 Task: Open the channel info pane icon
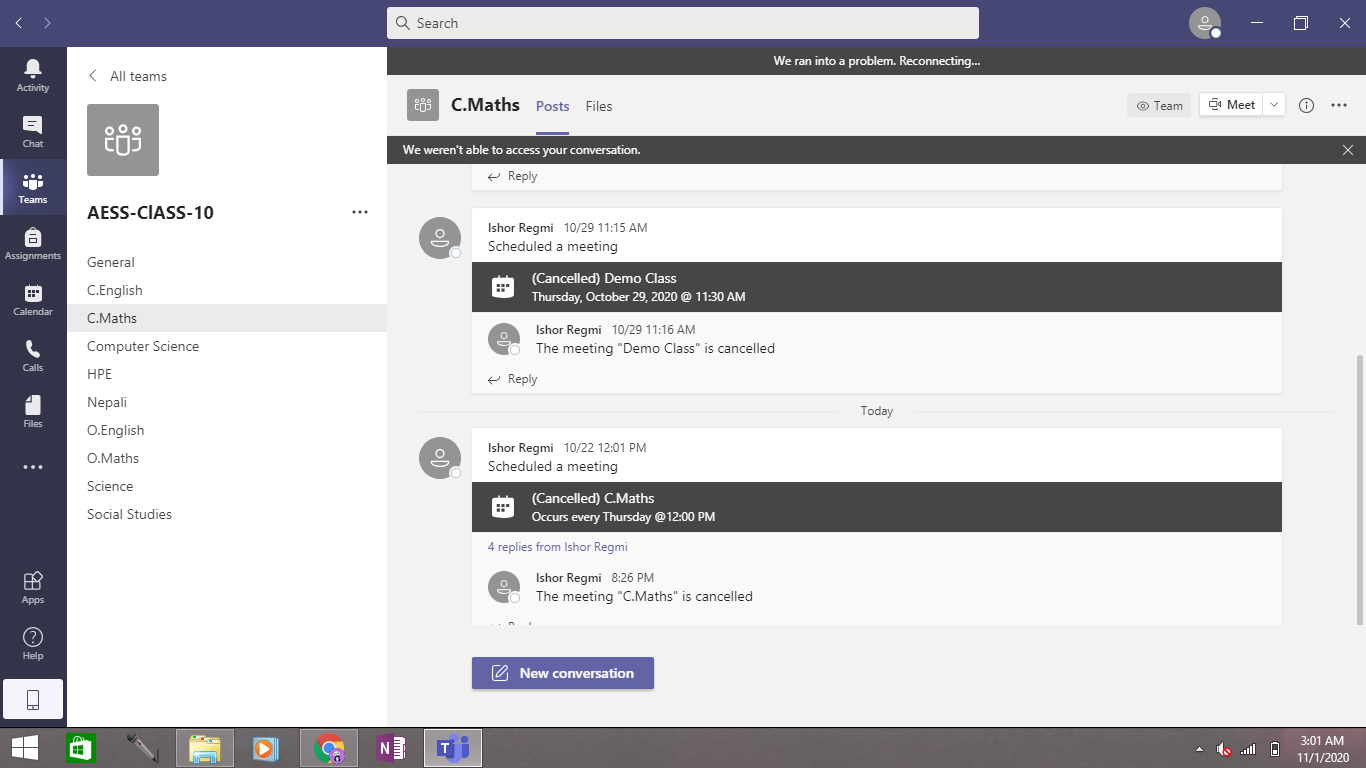[x=1306, y=105]
